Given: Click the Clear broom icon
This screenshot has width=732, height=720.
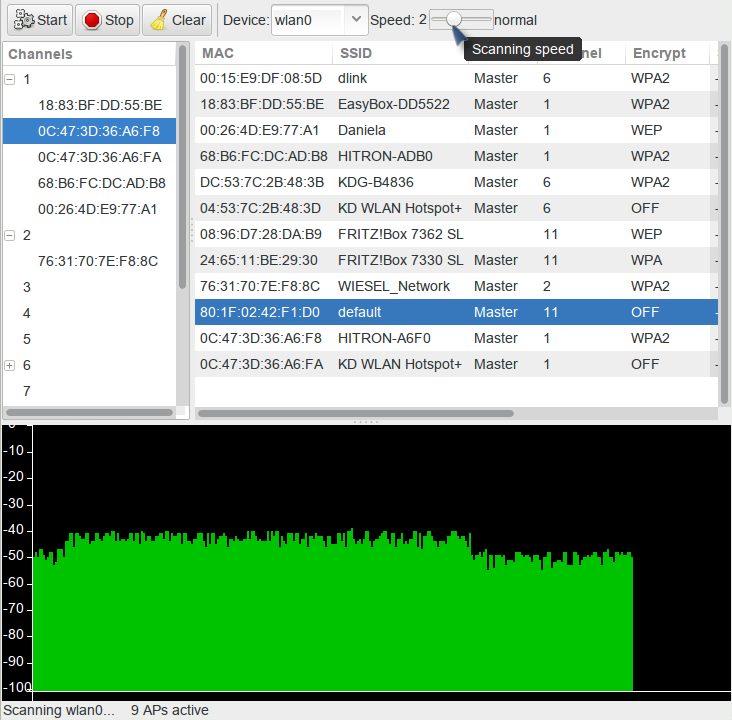Looking at the screenshot, I should click(x=159, y=20).
